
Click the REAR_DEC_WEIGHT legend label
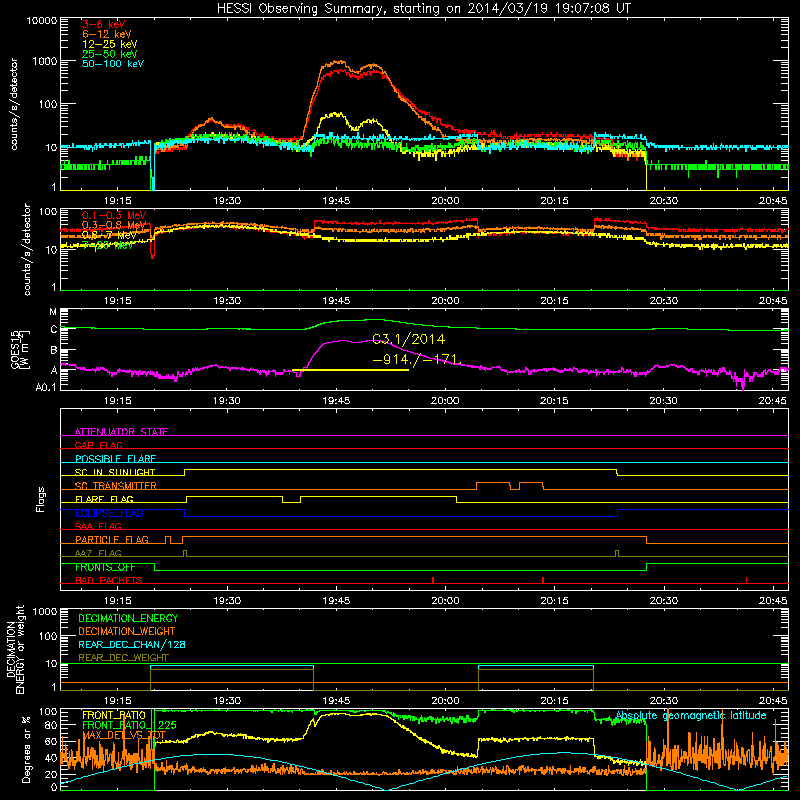click(x=123, y=658)
